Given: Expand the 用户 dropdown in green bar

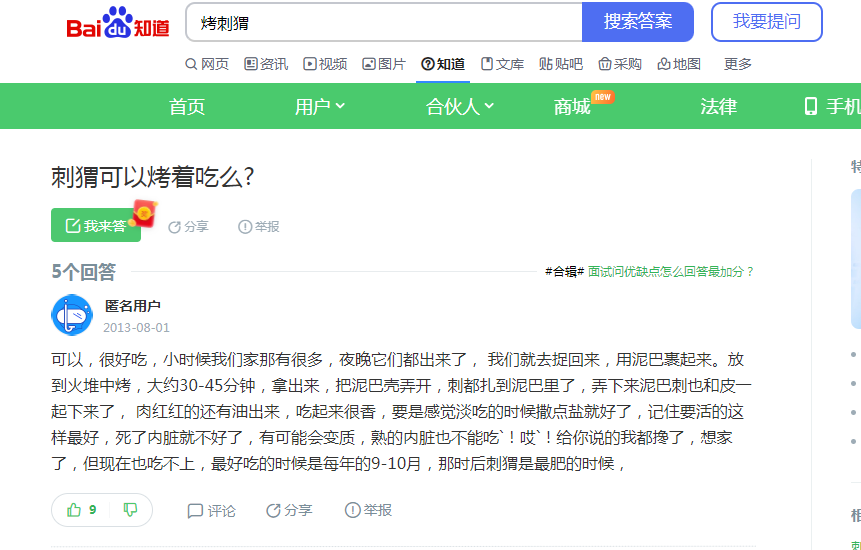Looking at the screenshot, I should (320, 106).
